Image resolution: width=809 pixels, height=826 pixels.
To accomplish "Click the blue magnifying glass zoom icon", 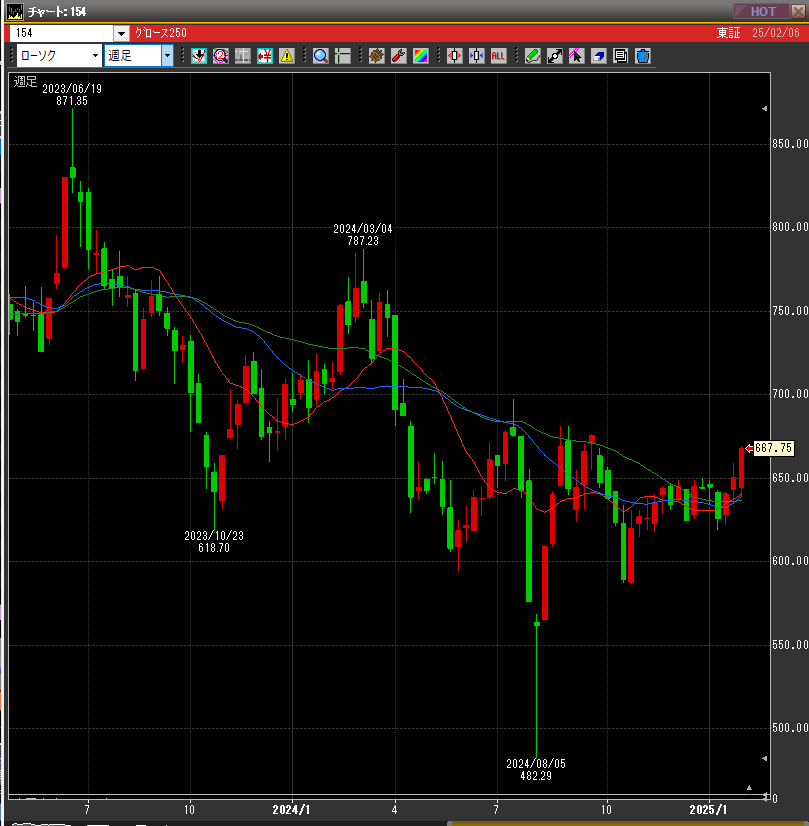I will (320, 56).
